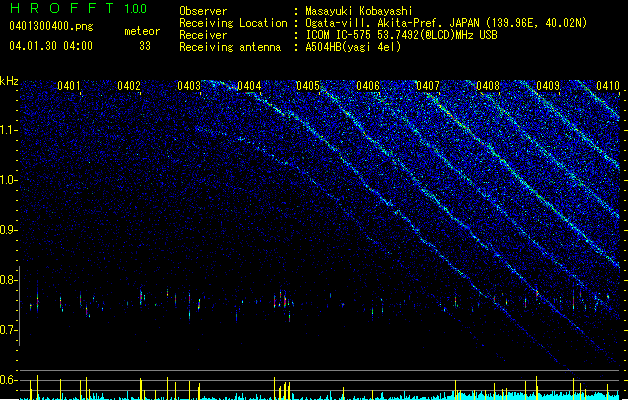Click the kHz axis unit label

pyautogui.click(x=9, y=81)
